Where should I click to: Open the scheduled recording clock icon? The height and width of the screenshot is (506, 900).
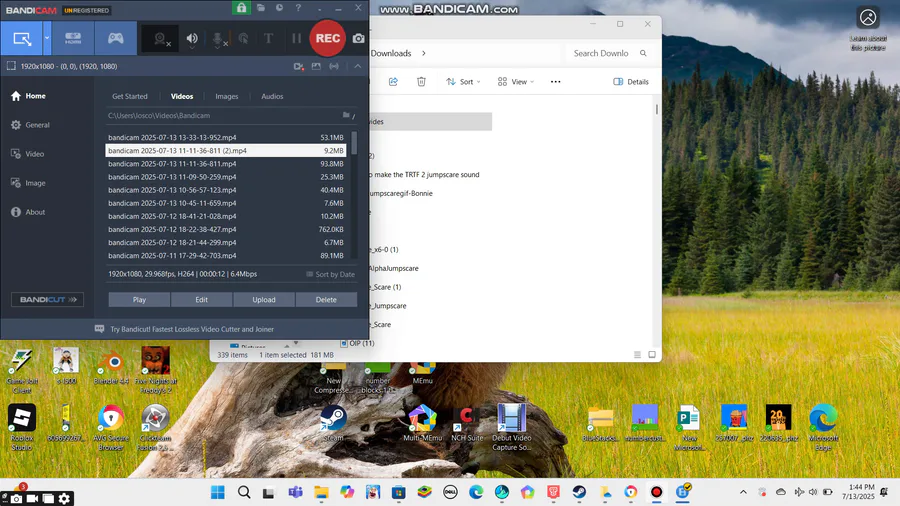click(279, 8)
